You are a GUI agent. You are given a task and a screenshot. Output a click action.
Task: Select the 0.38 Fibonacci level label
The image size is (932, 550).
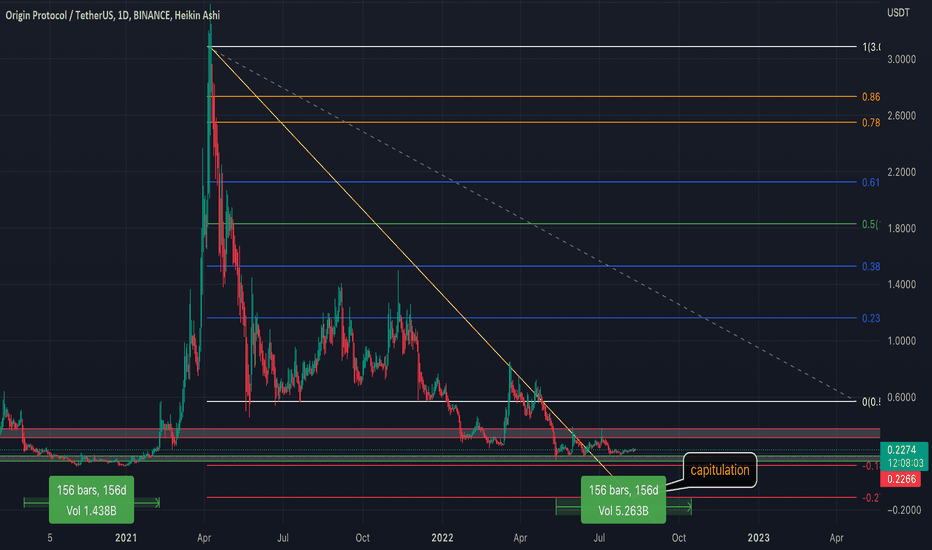click(x=871, y=266)
